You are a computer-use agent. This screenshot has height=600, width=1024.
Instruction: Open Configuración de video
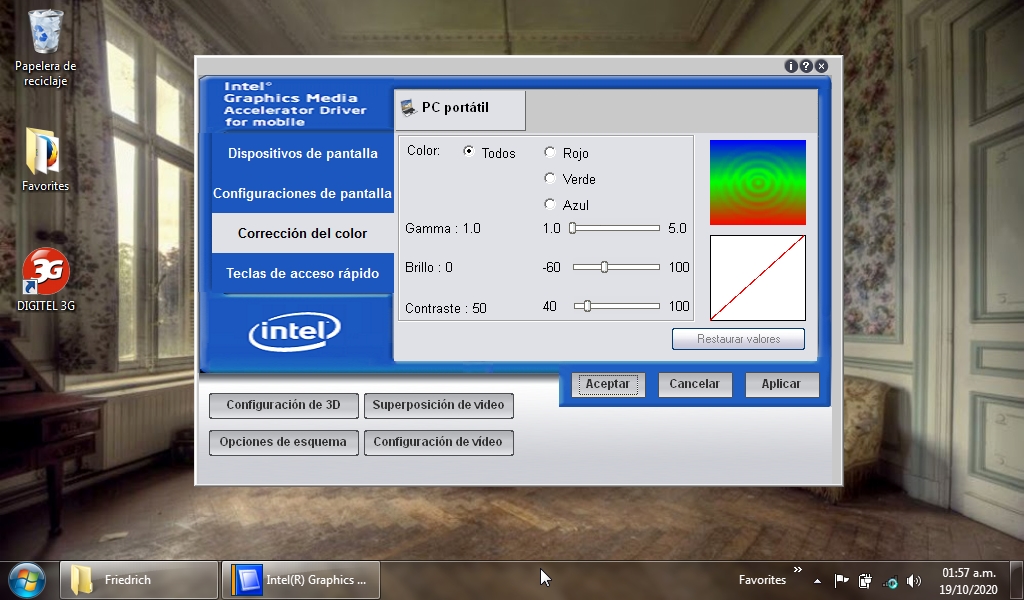[438, 442]
